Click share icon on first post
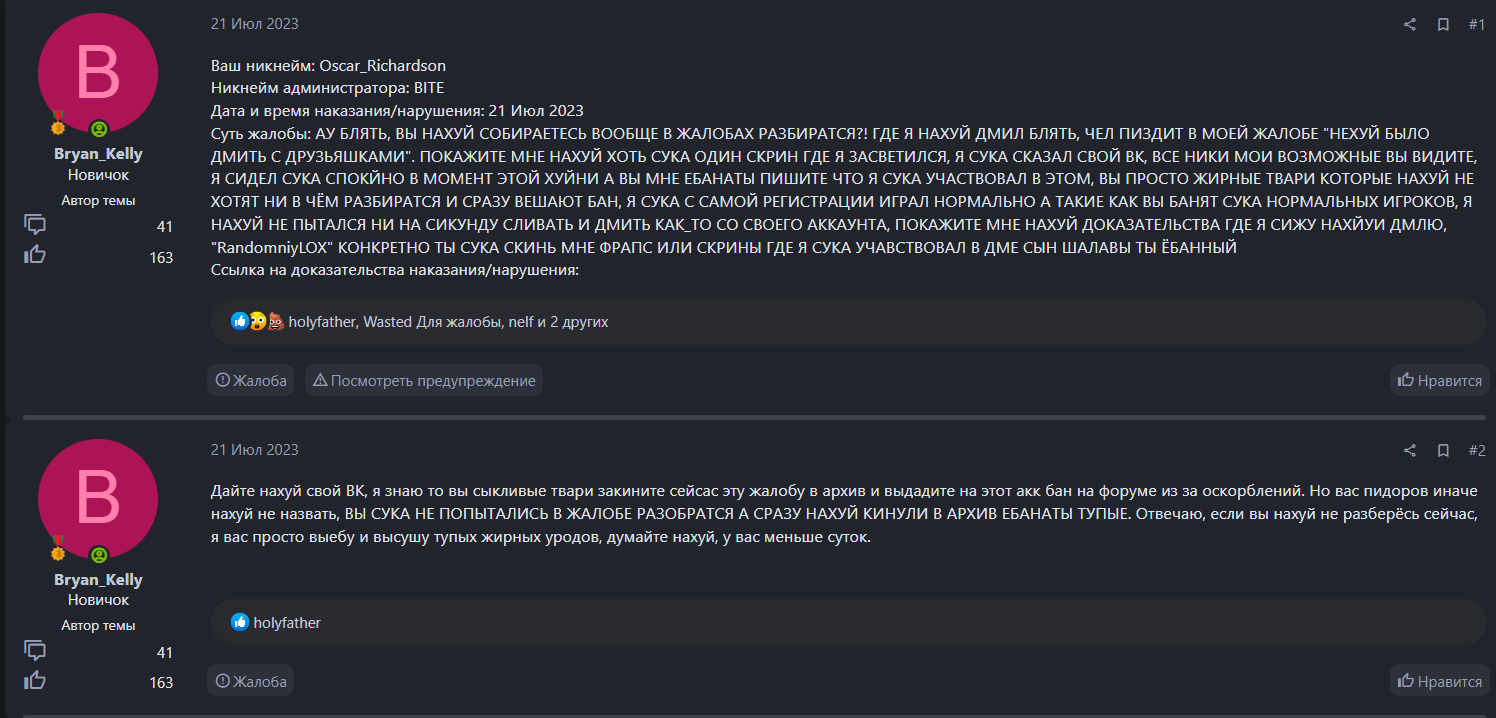 click(x=1410, y=24)
